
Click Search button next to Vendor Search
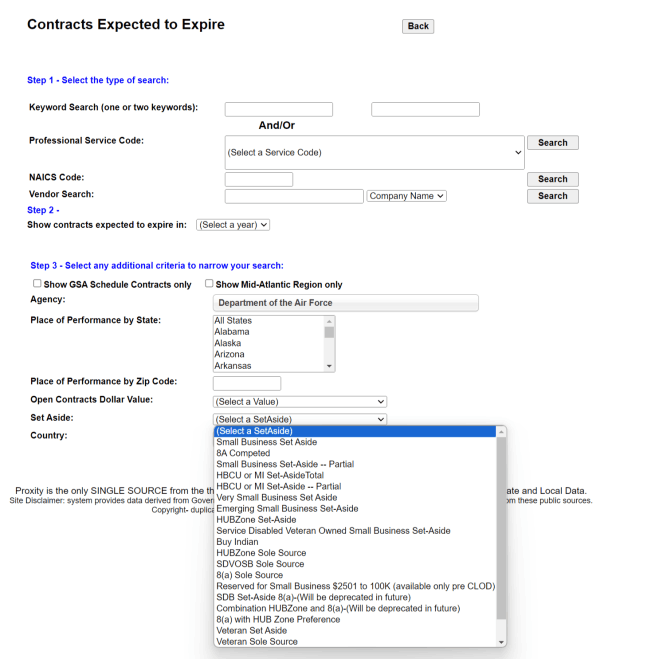coord(553,196)
